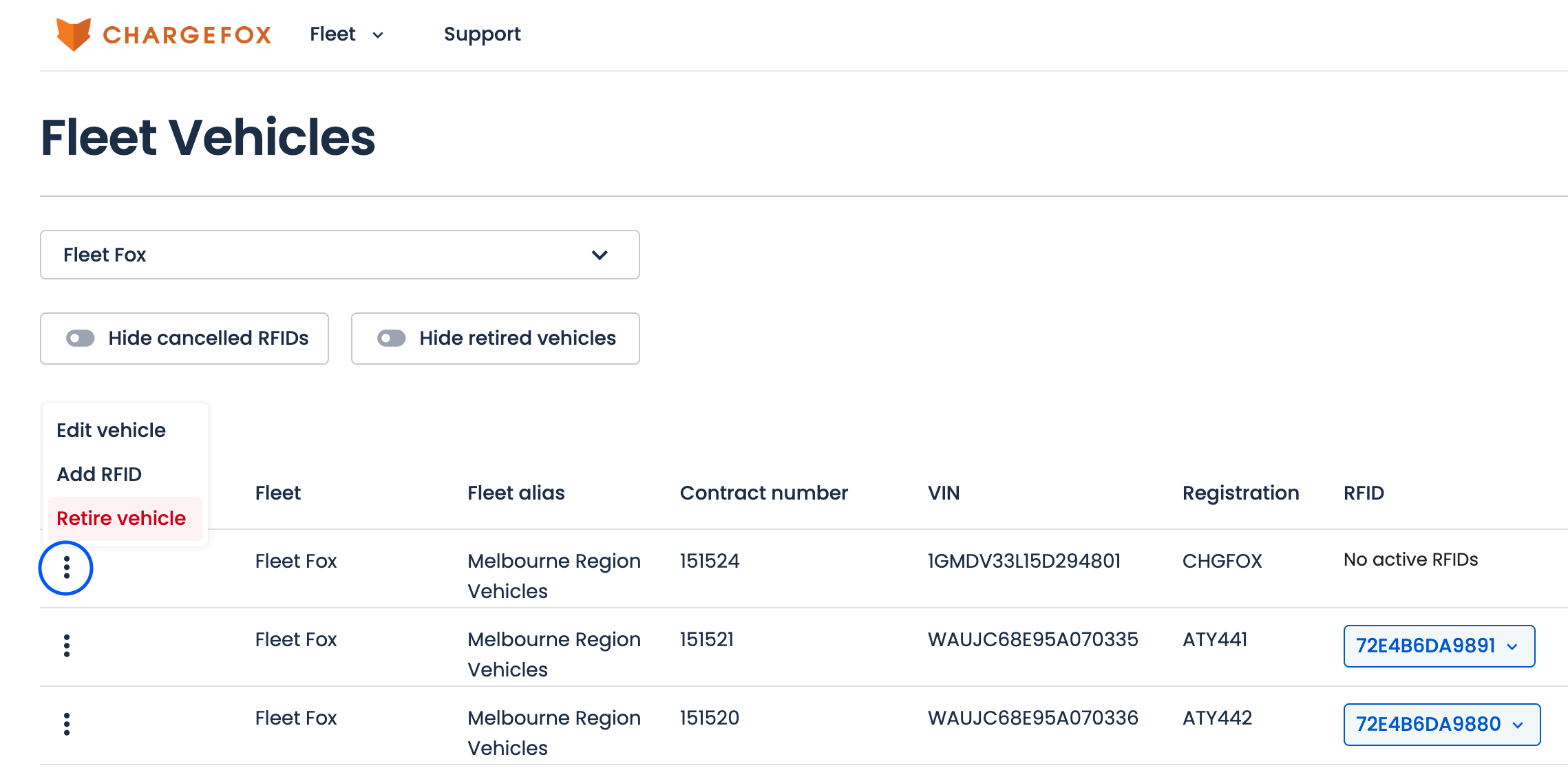Open the three-dot menu for contract 151520
The image size is (1568, 768).
66,724
